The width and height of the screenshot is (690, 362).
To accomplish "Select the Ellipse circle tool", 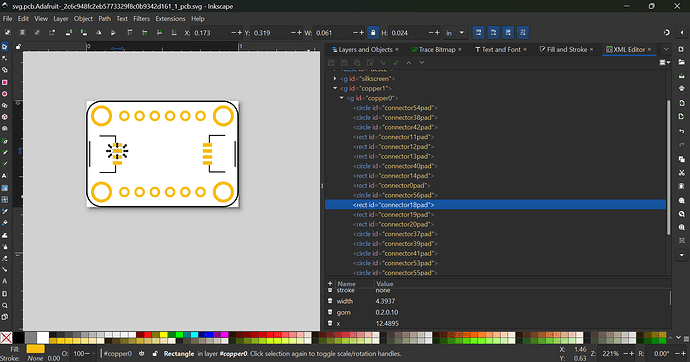I will click(5, 94).
